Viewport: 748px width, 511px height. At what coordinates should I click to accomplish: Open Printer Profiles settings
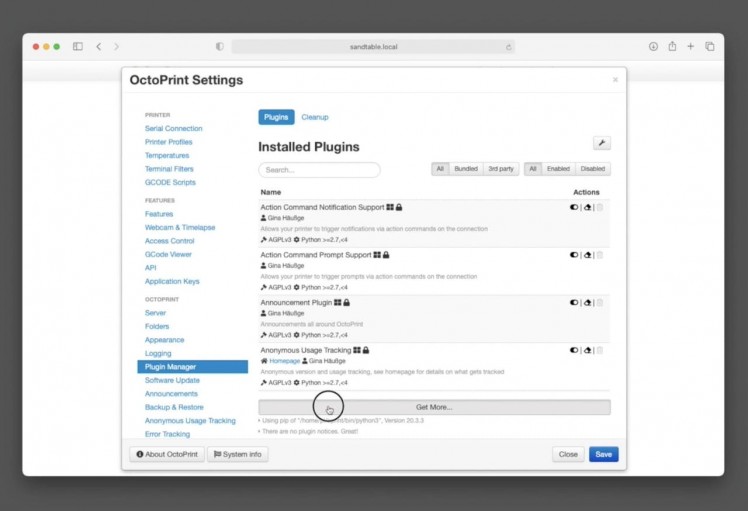(168, 142)
